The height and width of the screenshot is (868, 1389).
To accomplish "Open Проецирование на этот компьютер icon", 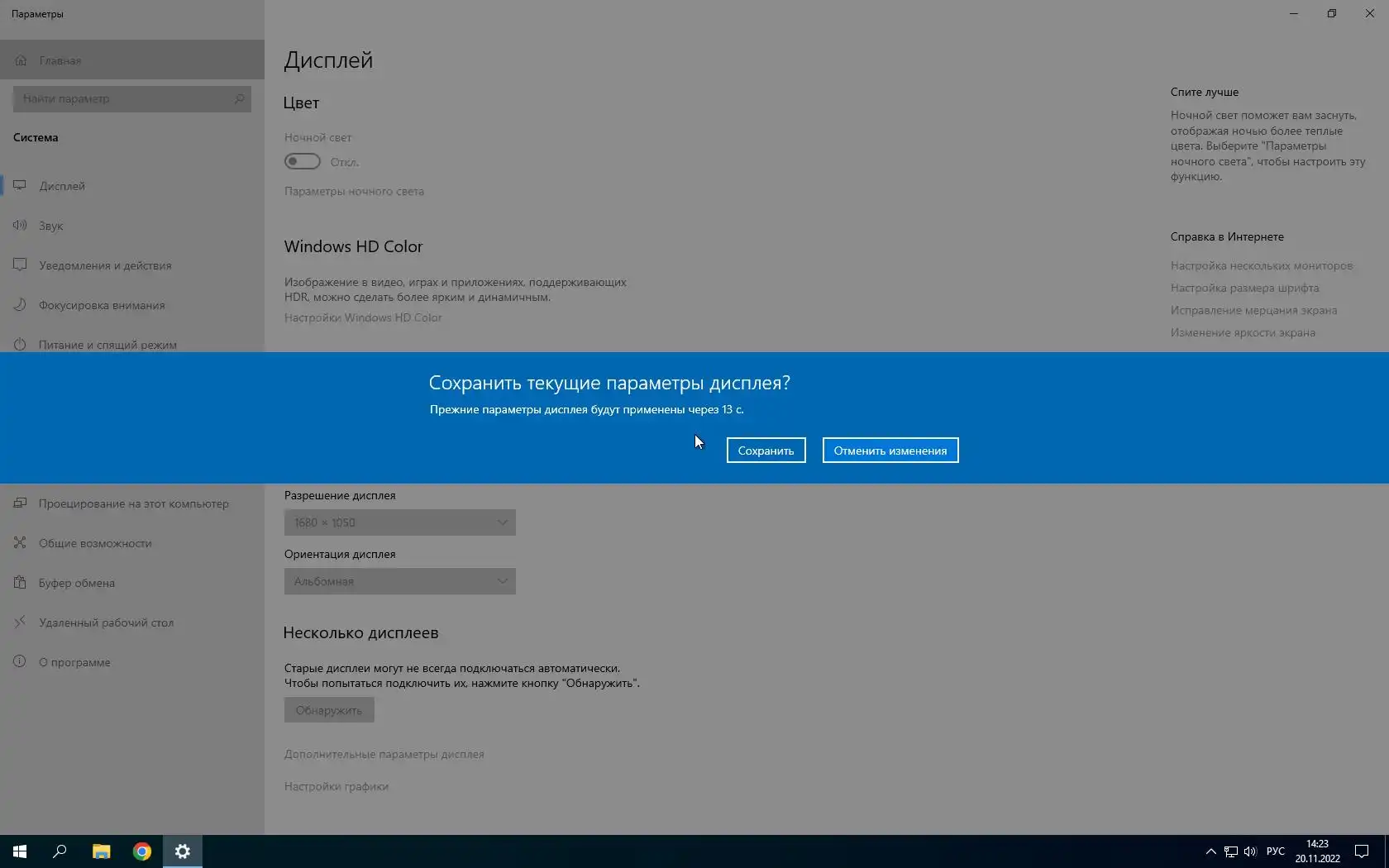I will pyautogui.click(x=21, y=503).
